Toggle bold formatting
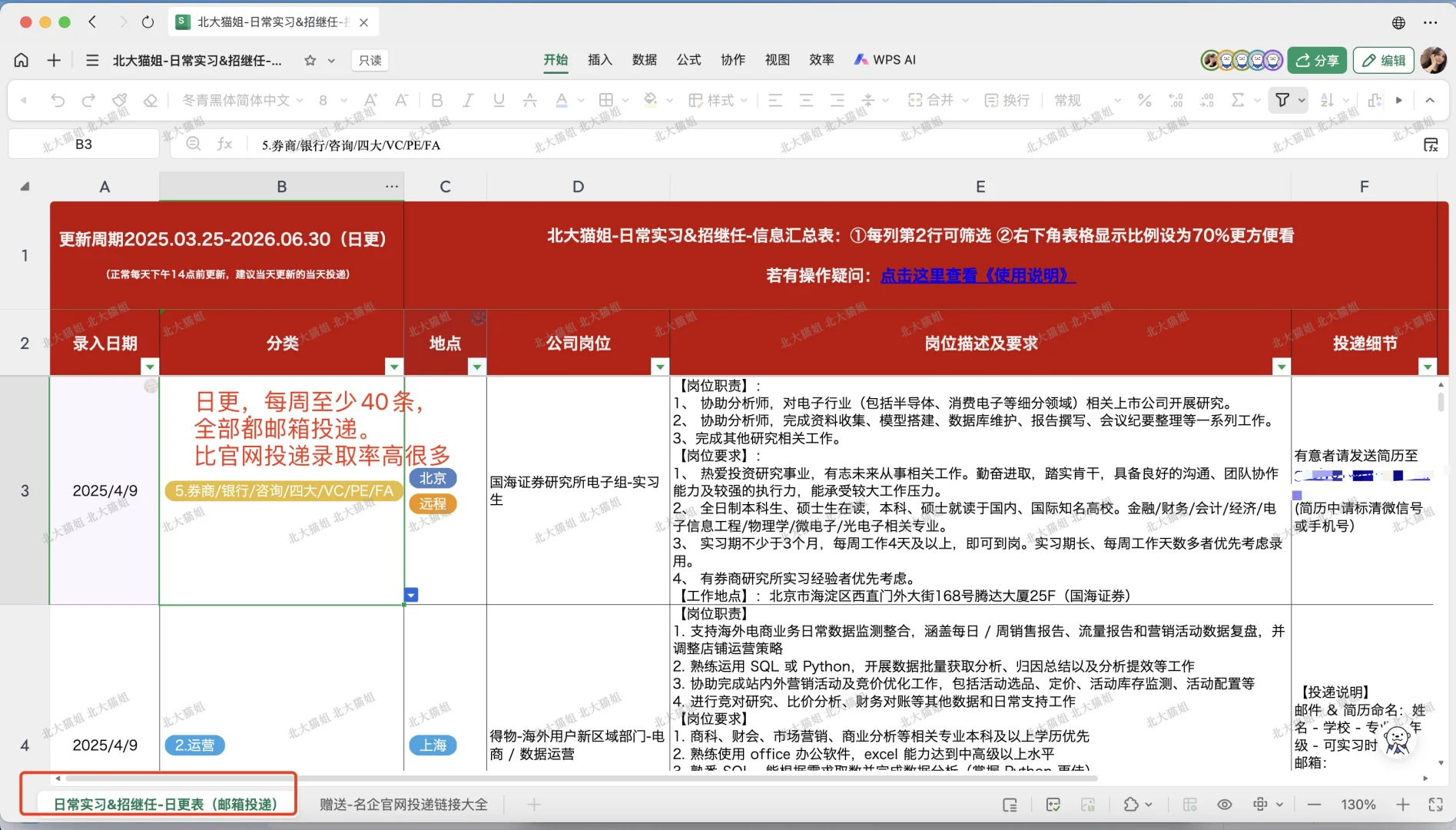Screen dimensions: 1456x830 click(437, 100)
